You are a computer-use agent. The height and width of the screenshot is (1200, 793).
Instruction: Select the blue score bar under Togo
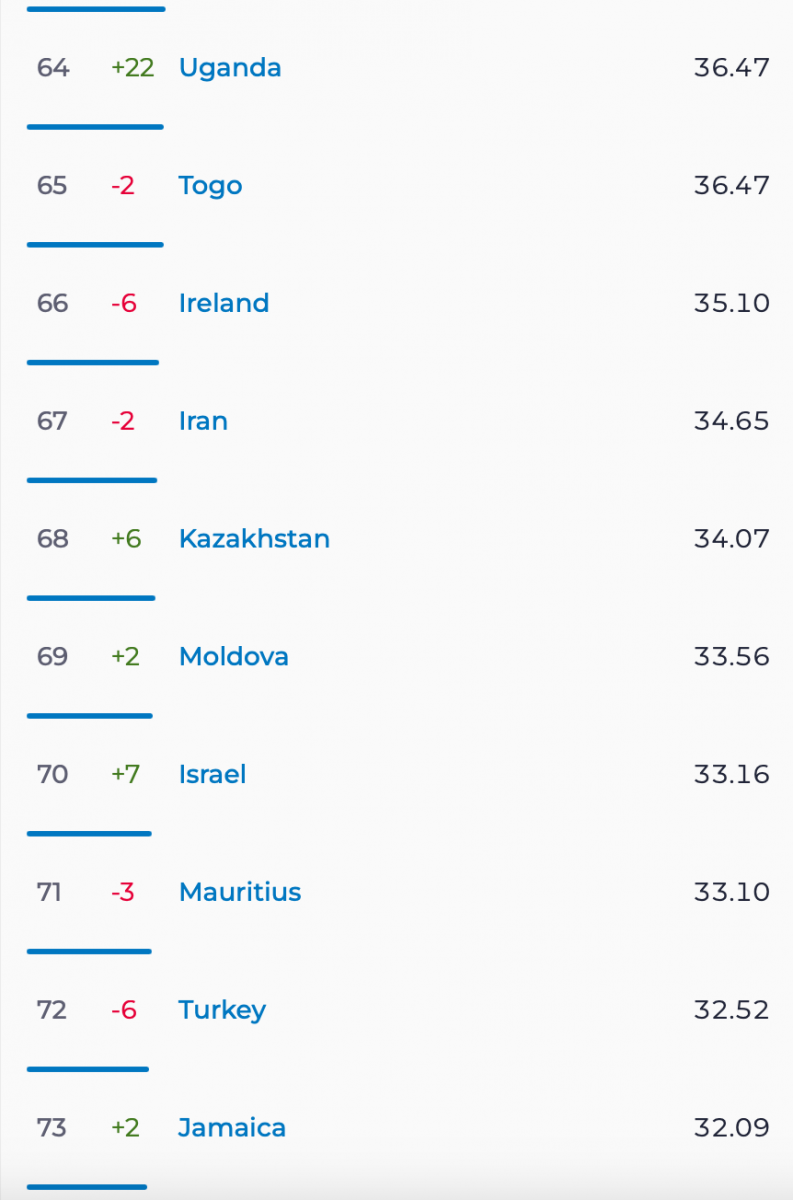click(x=95, y=245)
